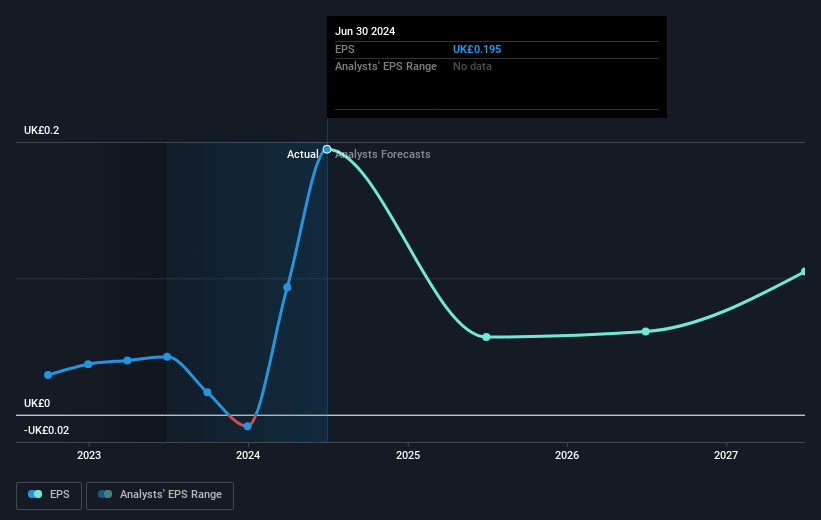This screenshot has height=520, width=821.
Task: Click the Analysts' EPS Range tooltip row label
Action: [386, 67]
